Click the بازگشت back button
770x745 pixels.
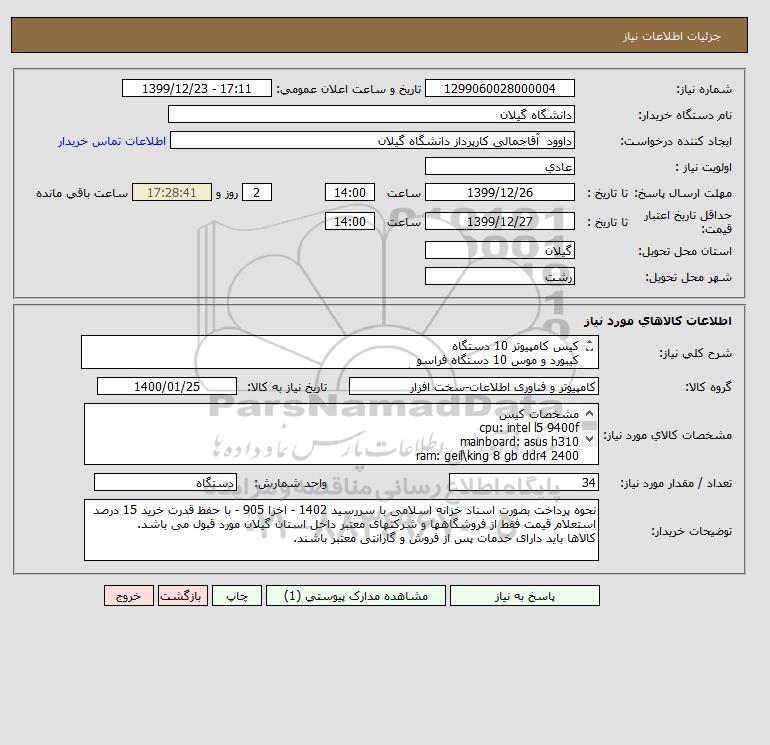click(x=183, y=595)
